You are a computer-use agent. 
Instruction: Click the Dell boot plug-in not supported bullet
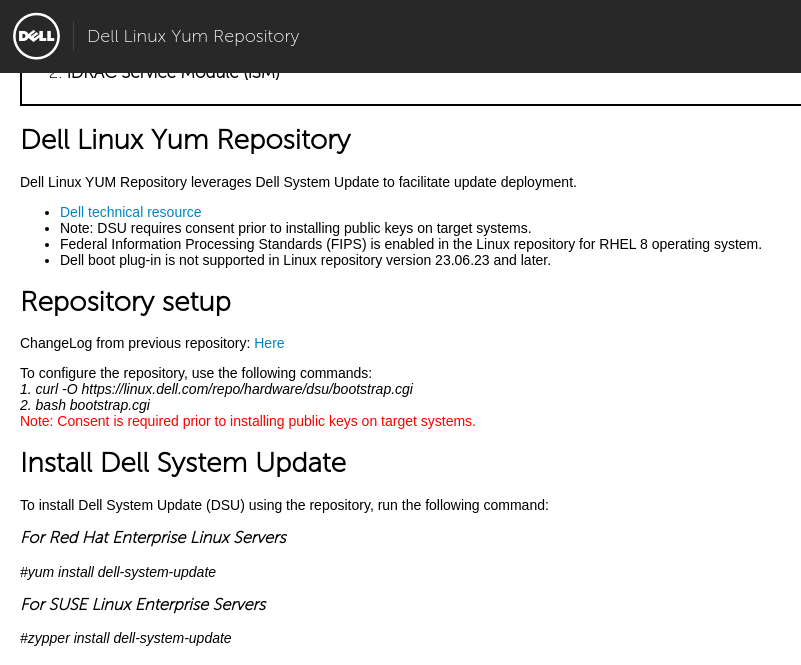coord(305,260)
